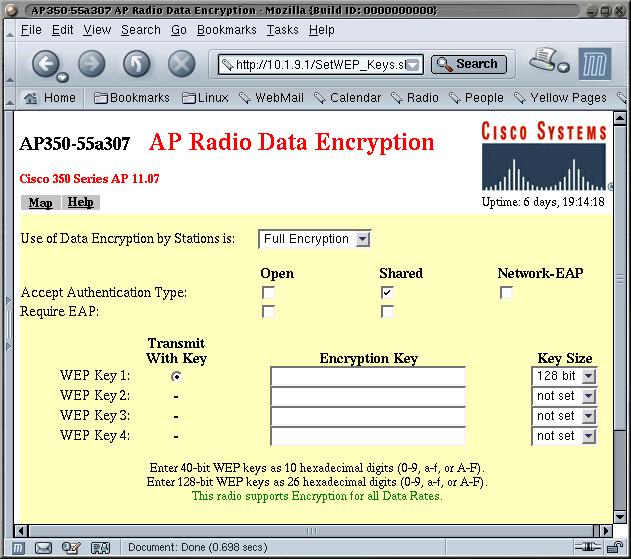Click the Print icon in the toolbar
The image size is (631, 559).
click(x=543, y=60)
